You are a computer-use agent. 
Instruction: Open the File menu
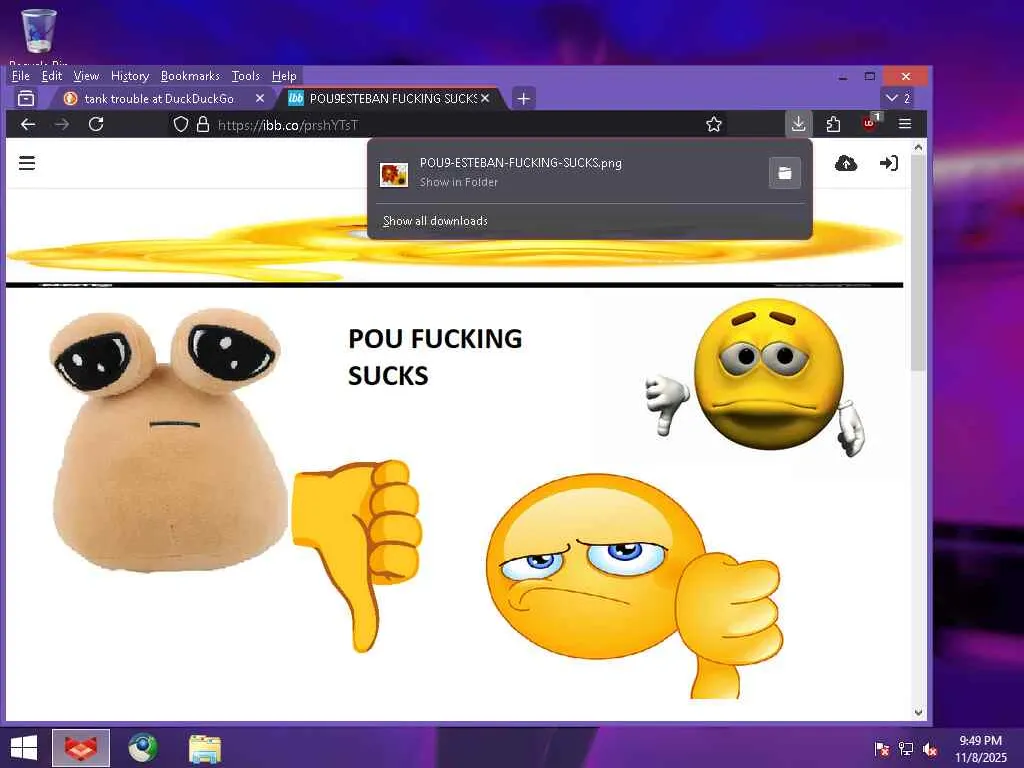tap(21, 76)
